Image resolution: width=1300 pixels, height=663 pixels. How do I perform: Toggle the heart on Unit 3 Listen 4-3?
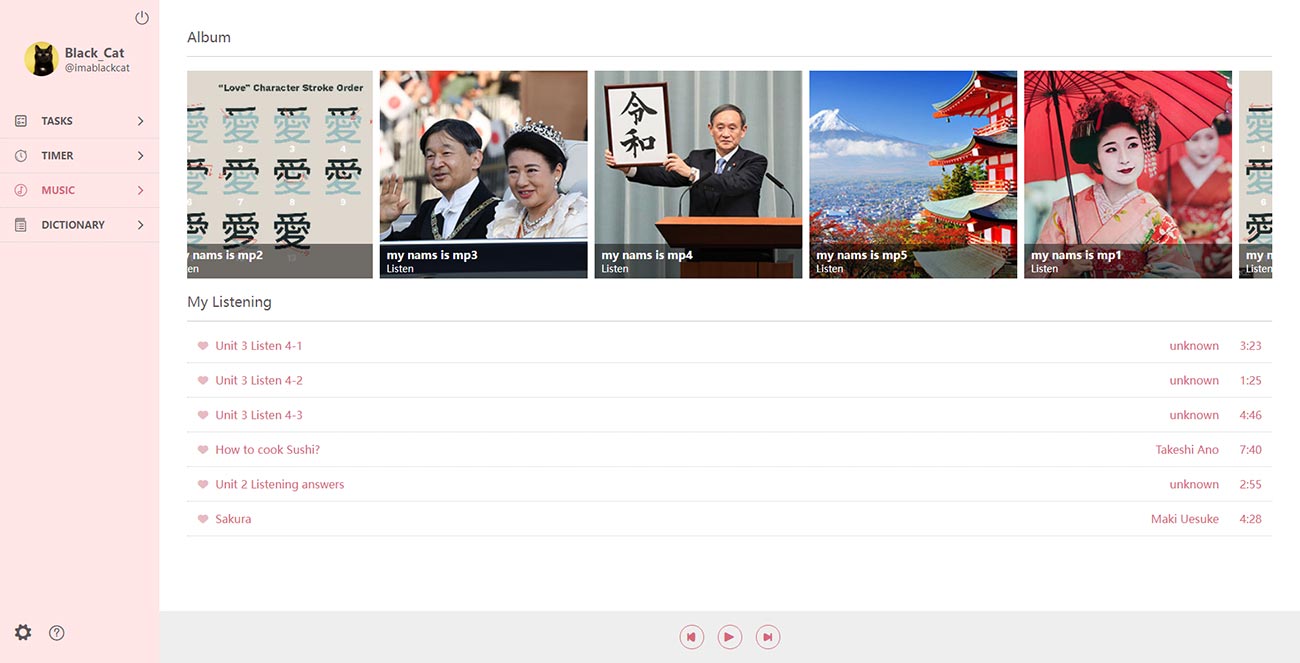click(203, 415)
